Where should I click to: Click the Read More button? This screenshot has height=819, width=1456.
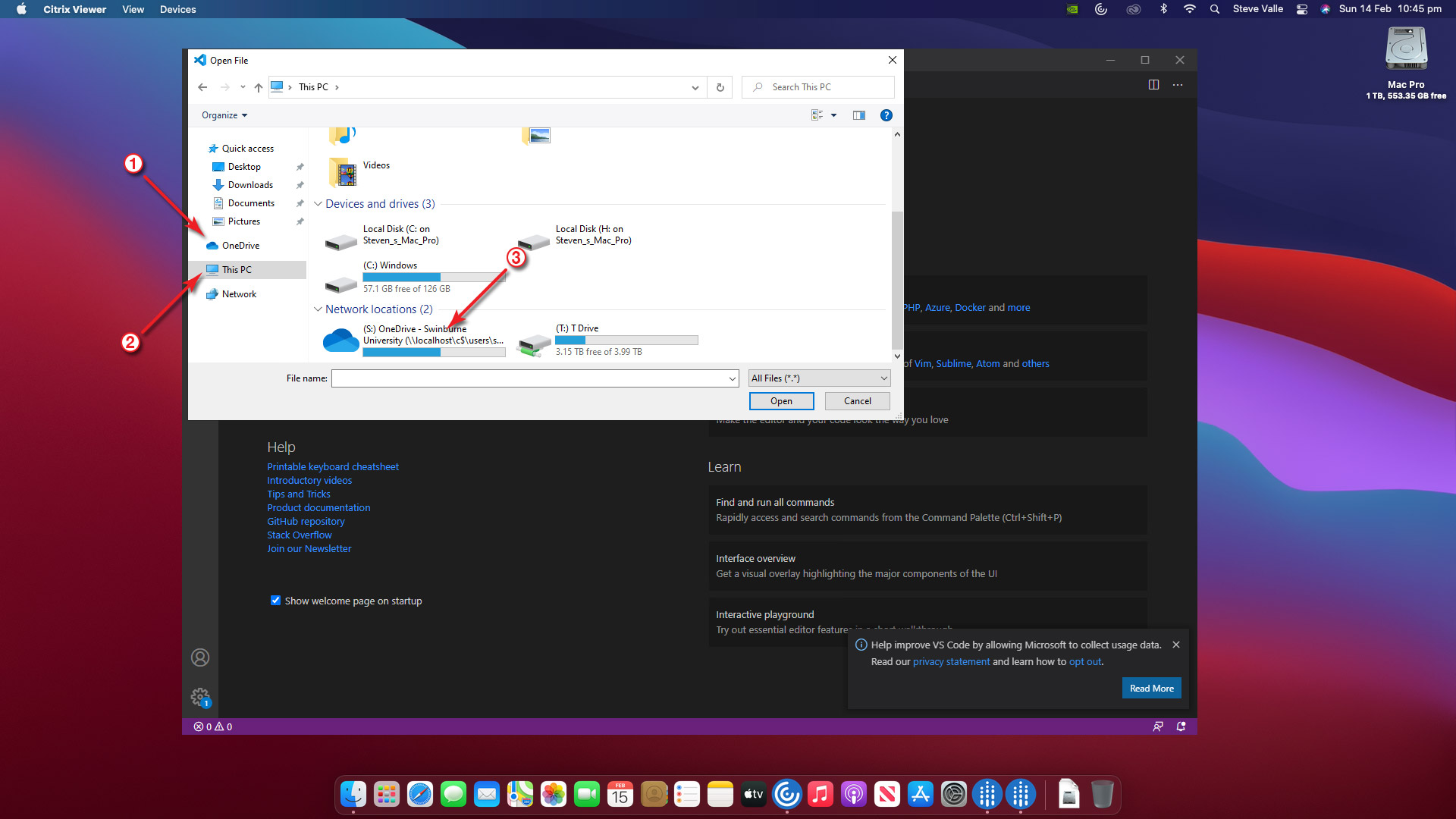tap(1151, 689)
